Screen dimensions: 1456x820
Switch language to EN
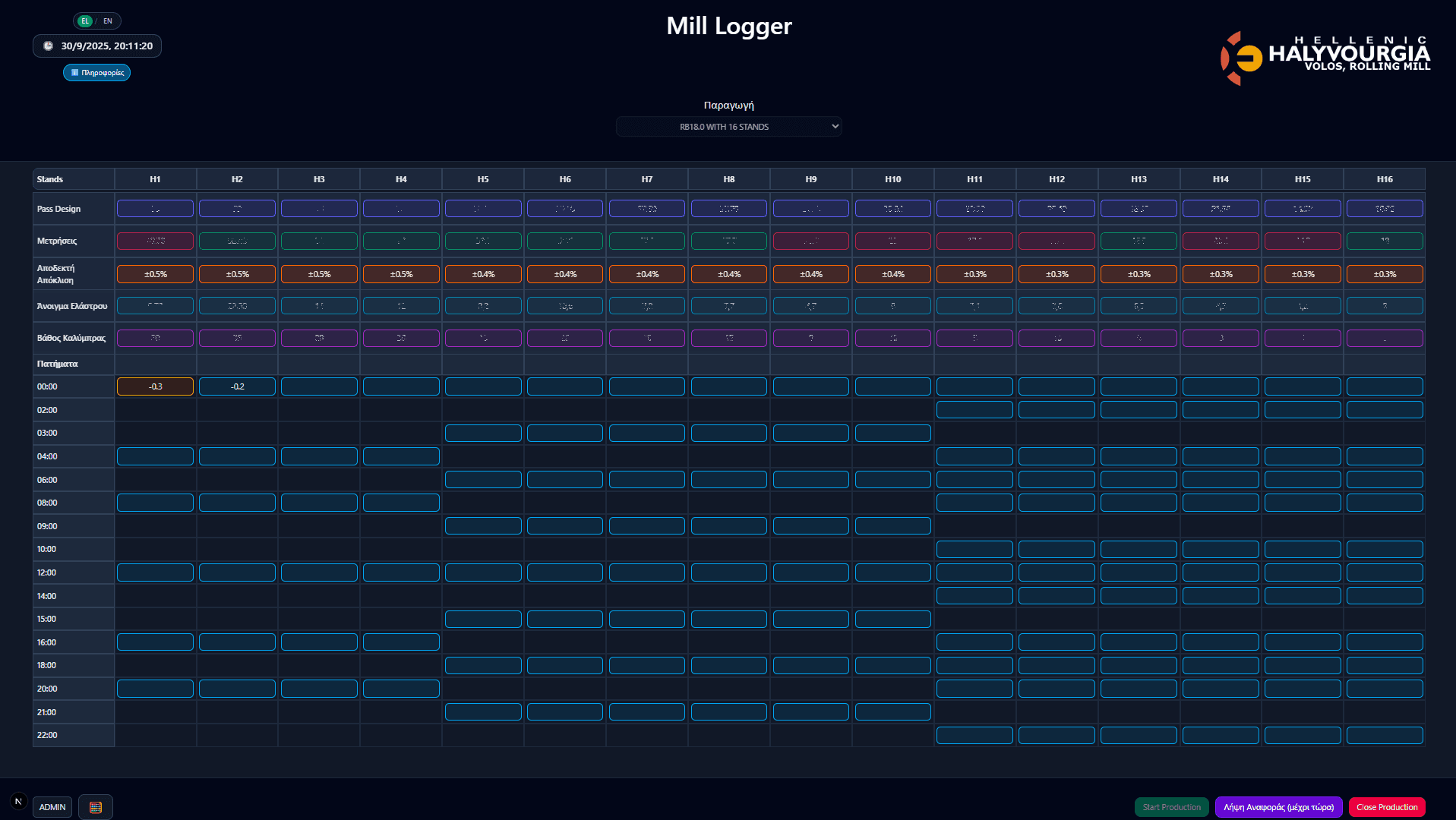pos(108,21)
